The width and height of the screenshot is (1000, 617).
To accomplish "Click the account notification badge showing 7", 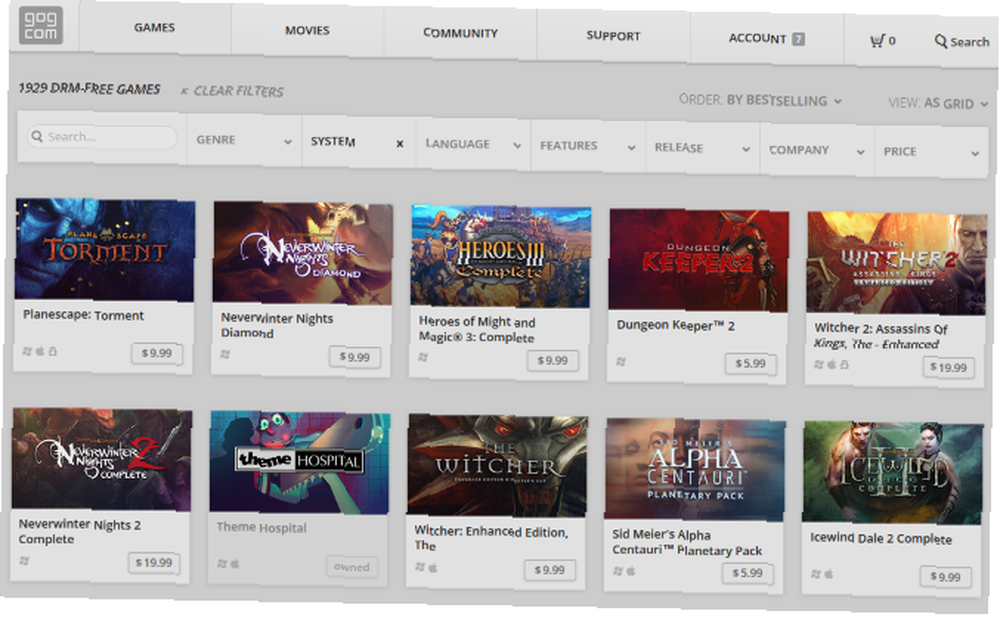I will point(798,39).
